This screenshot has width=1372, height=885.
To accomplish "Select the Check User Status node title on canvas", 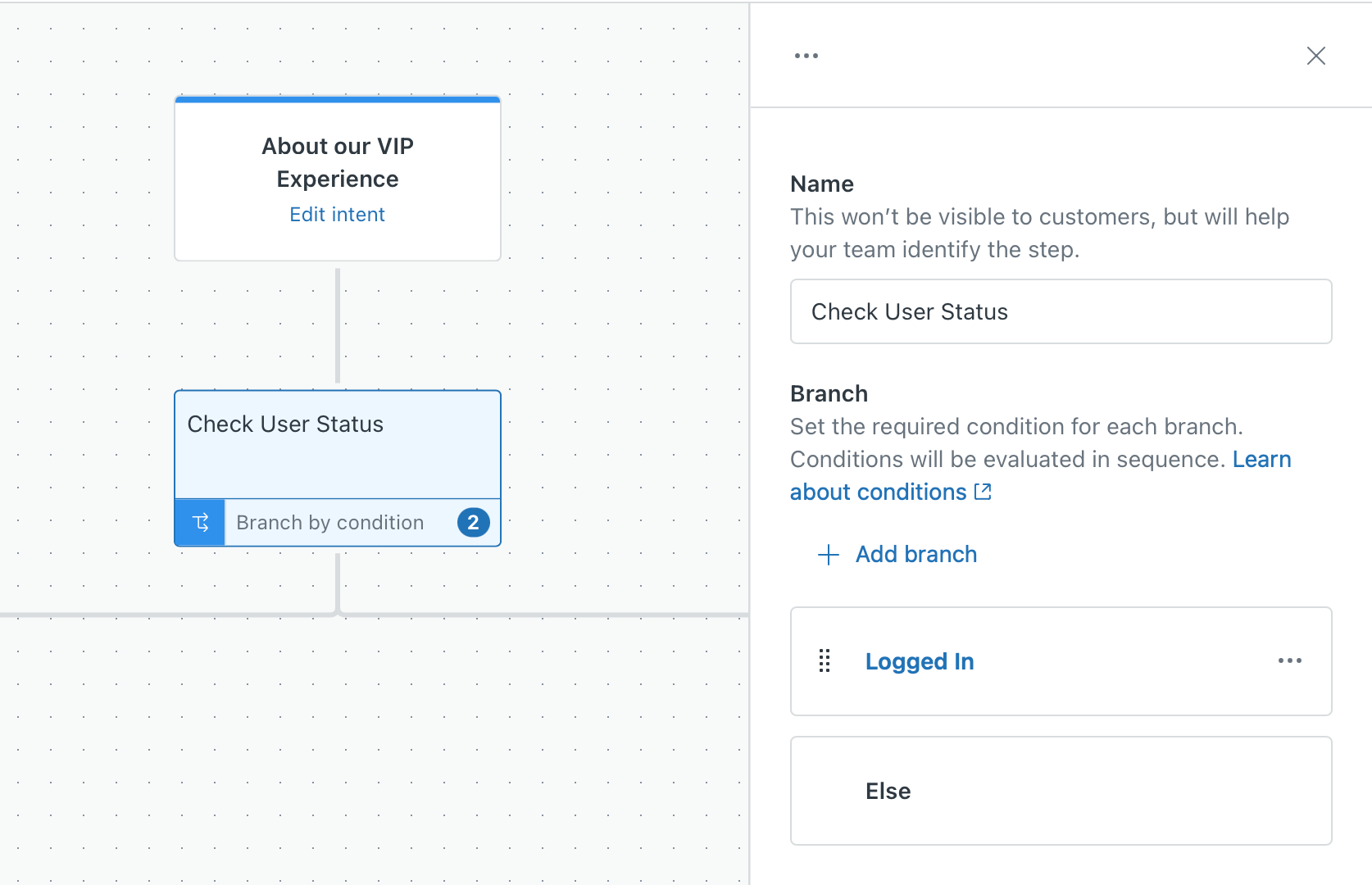I will coord(285,424).
